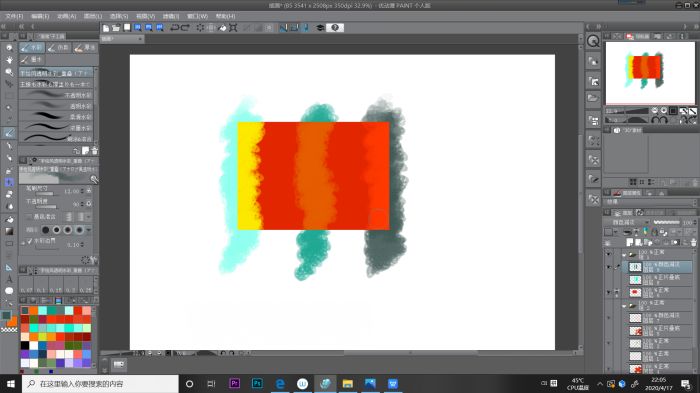
Task: Select the Move (hand) tool
Action: [9, 59]
